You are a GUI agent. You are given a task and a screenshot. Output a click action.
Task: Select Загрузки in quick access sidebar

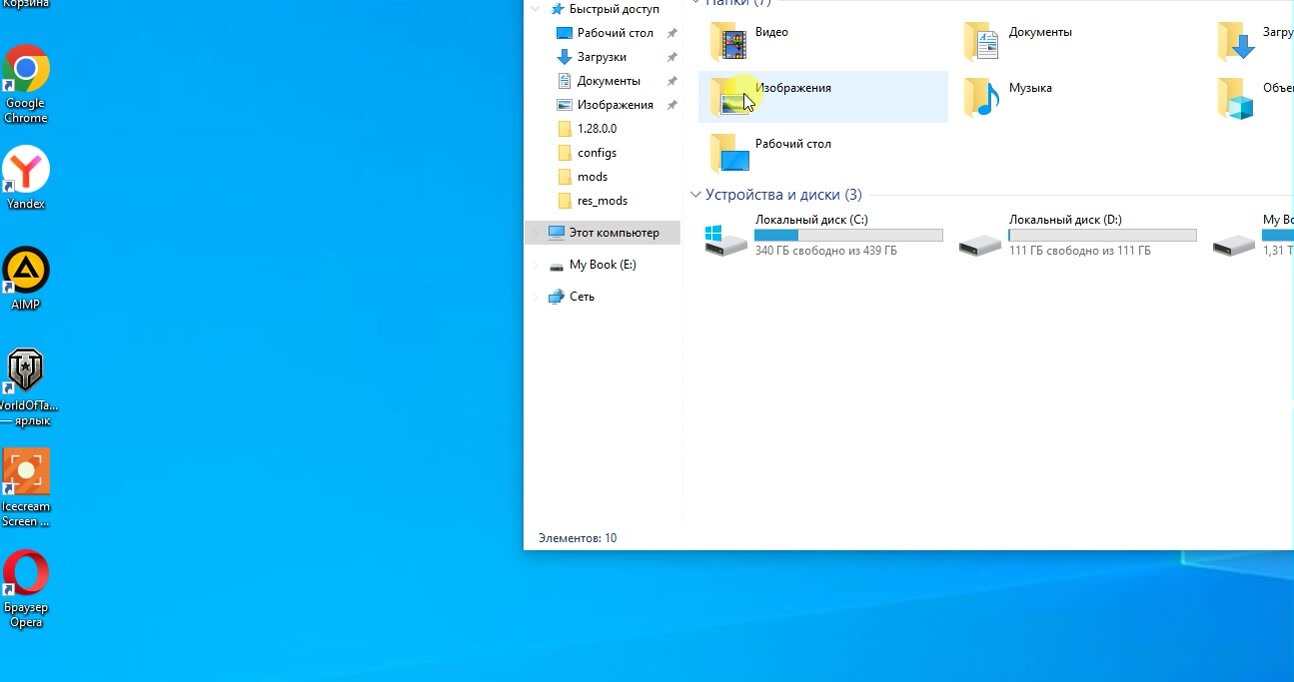(x=601, y=57)
